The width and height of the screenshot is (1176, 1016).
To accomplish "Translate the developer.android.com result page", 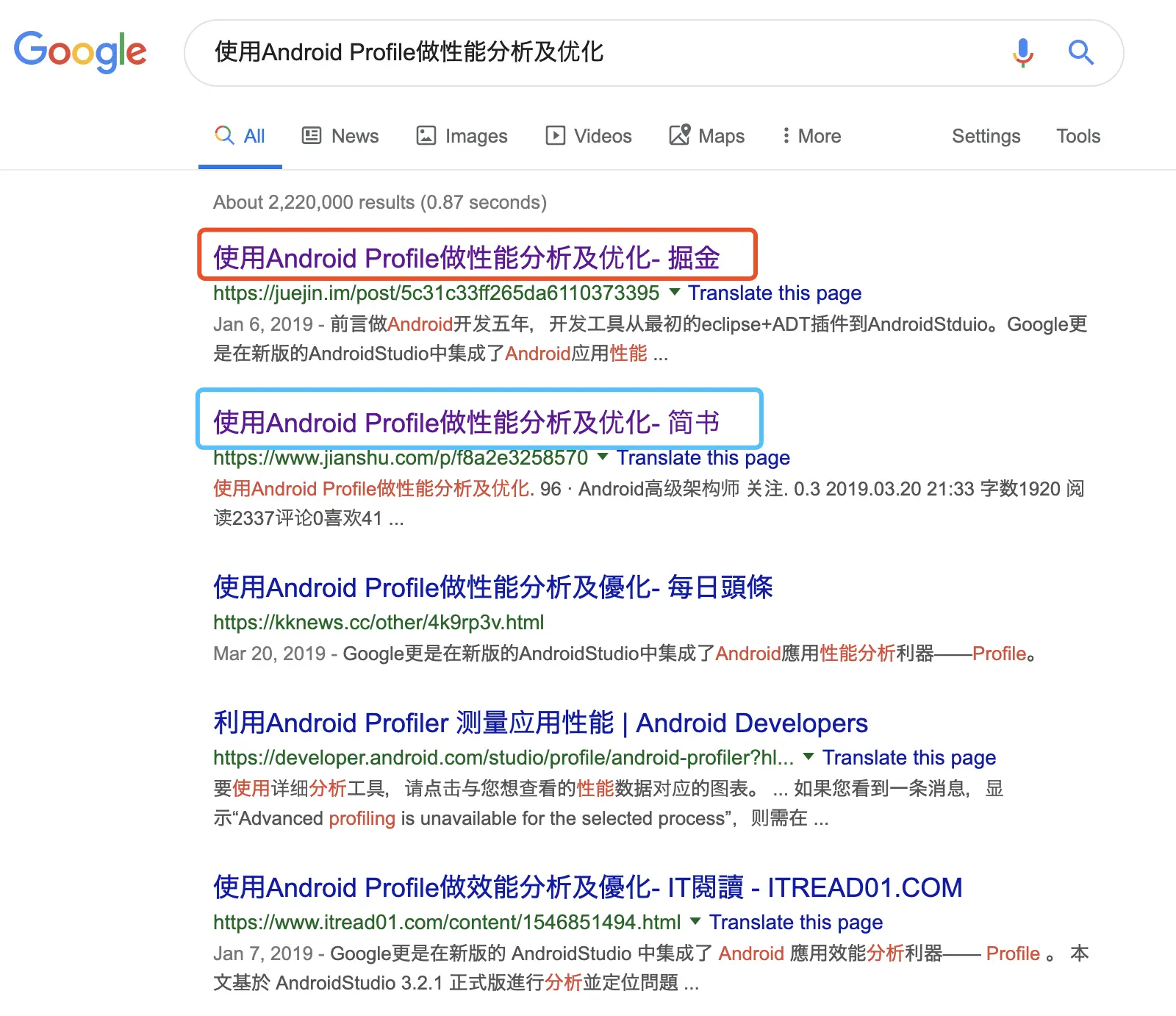I will click(x=909, y=757).
